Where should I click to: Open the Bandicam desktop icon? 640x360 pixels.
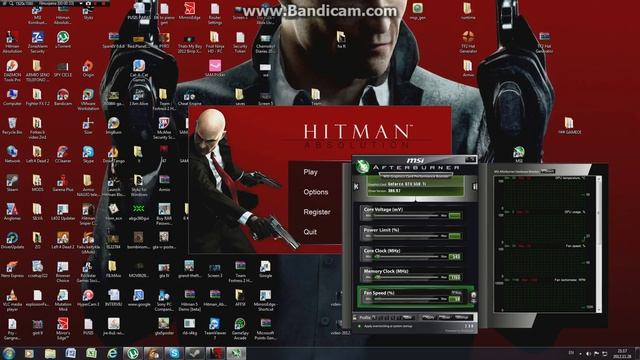point(62,97)
